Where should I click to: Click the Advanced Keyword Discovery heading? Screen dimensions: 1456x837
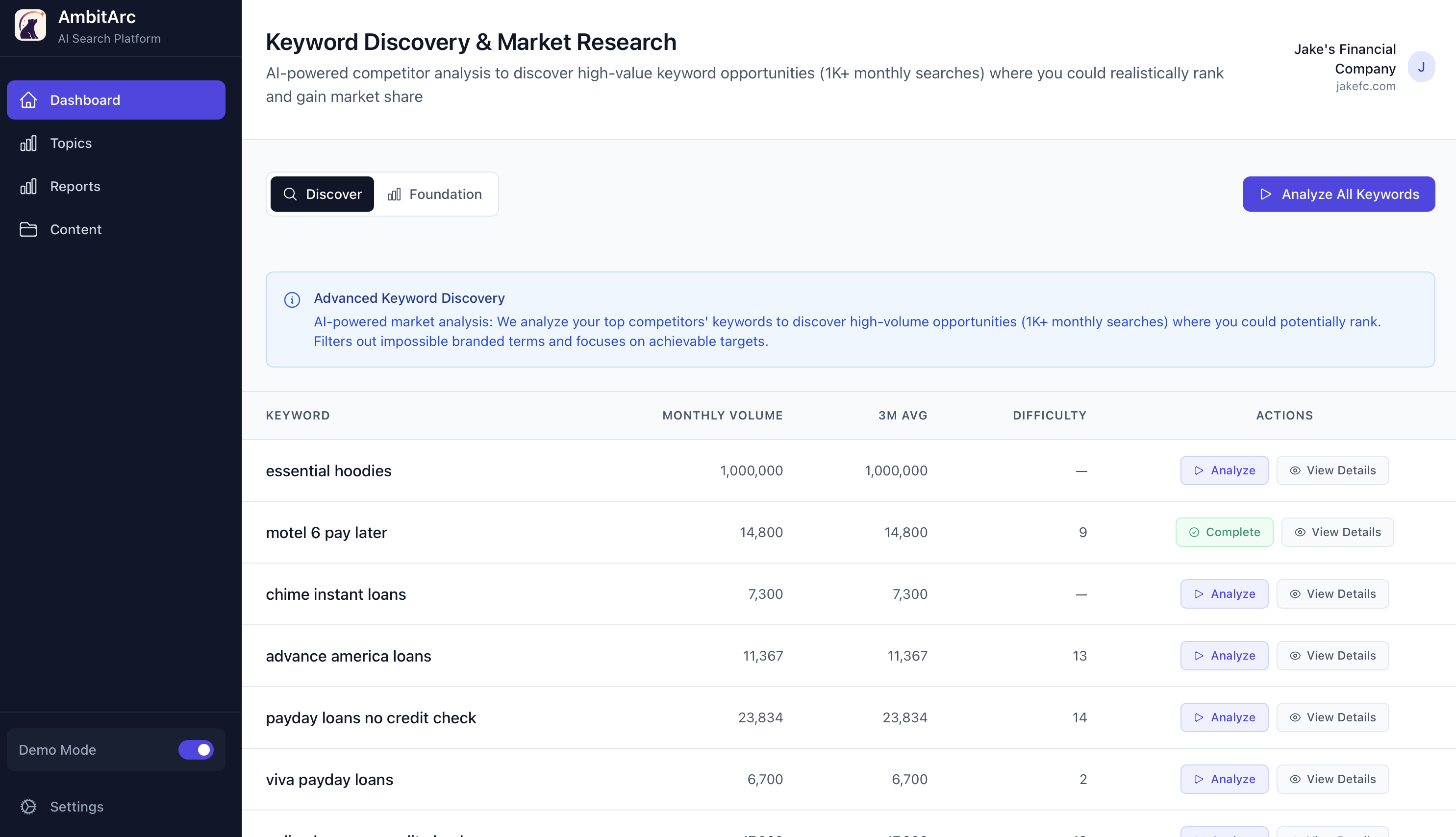(x=409, y=298)
